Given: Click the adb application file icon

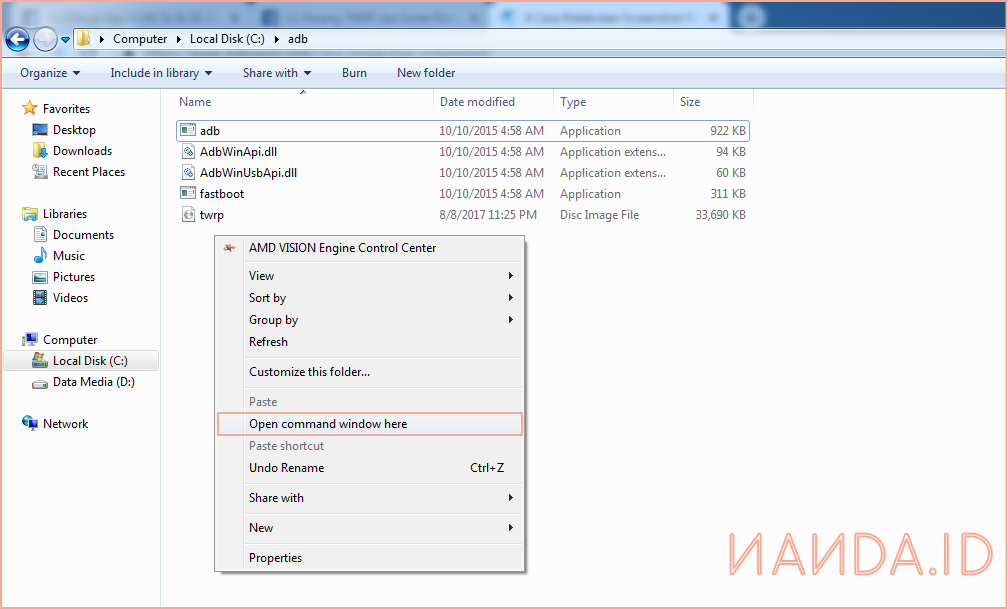Looking at the screenshot, I should 188,131.
